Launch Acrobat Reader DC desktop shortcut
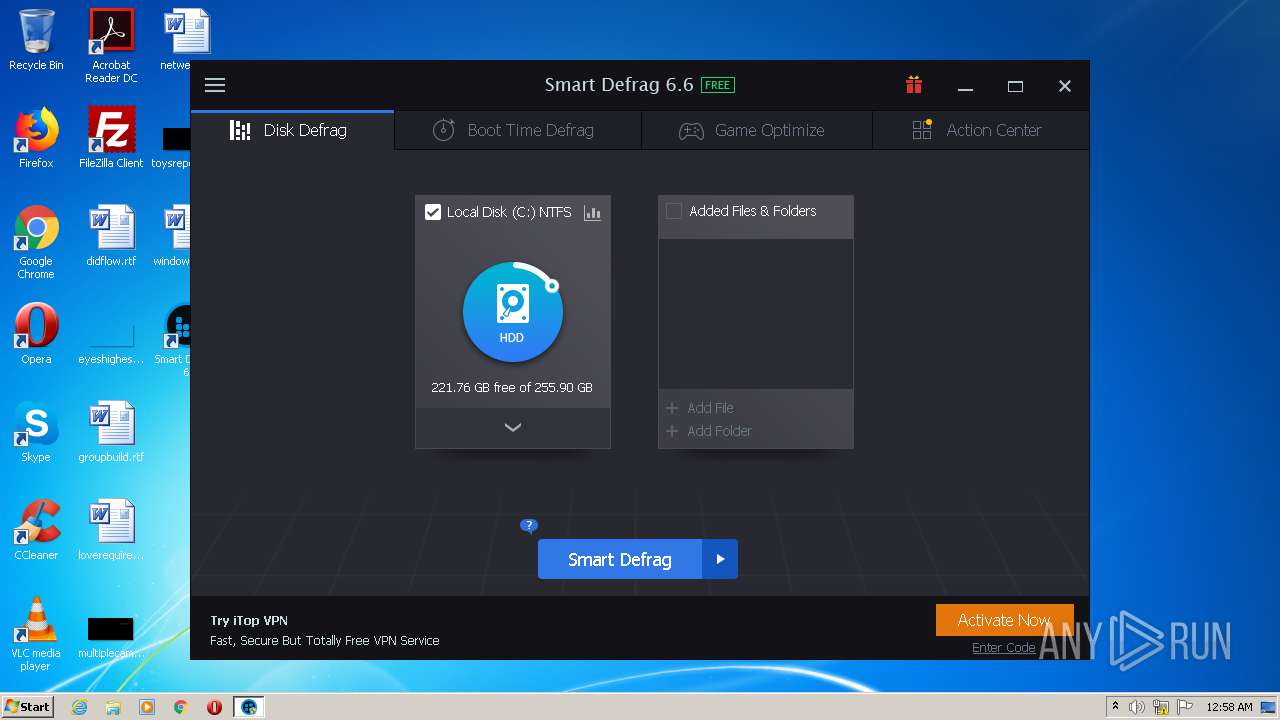The image size is (1280, 720). coord(111,45)
